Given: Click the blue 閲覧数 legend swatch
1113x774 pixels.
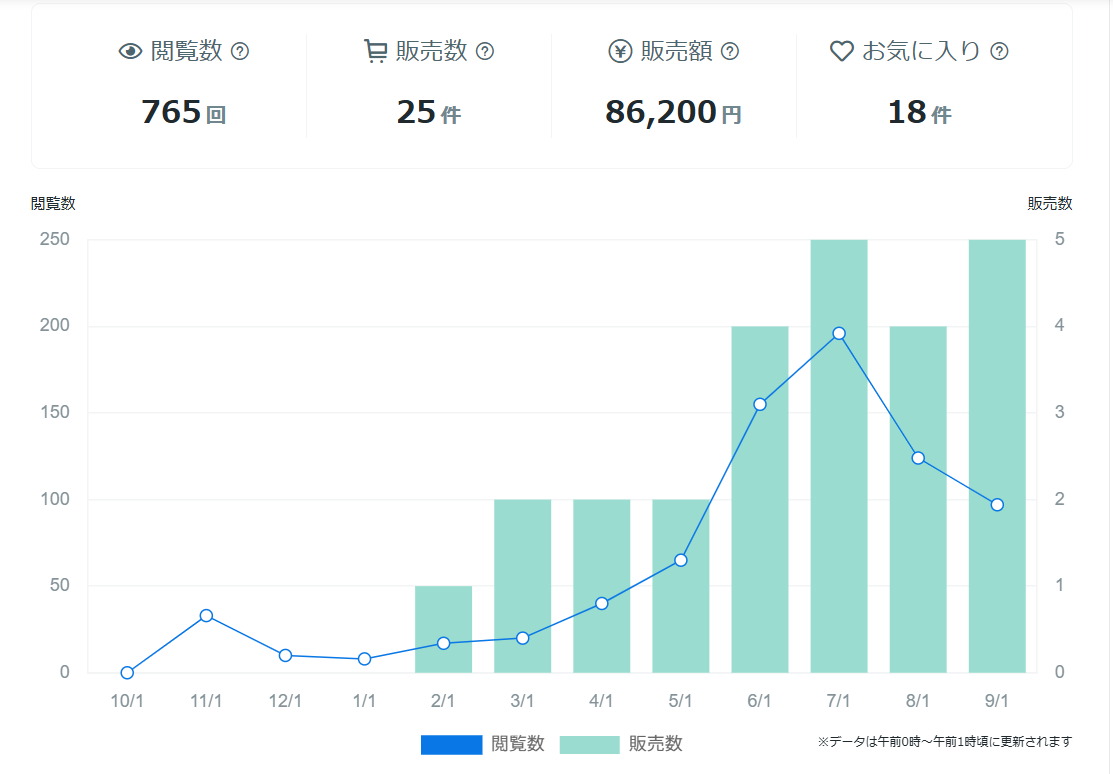Looking at the screenshot, I should 451,744.
